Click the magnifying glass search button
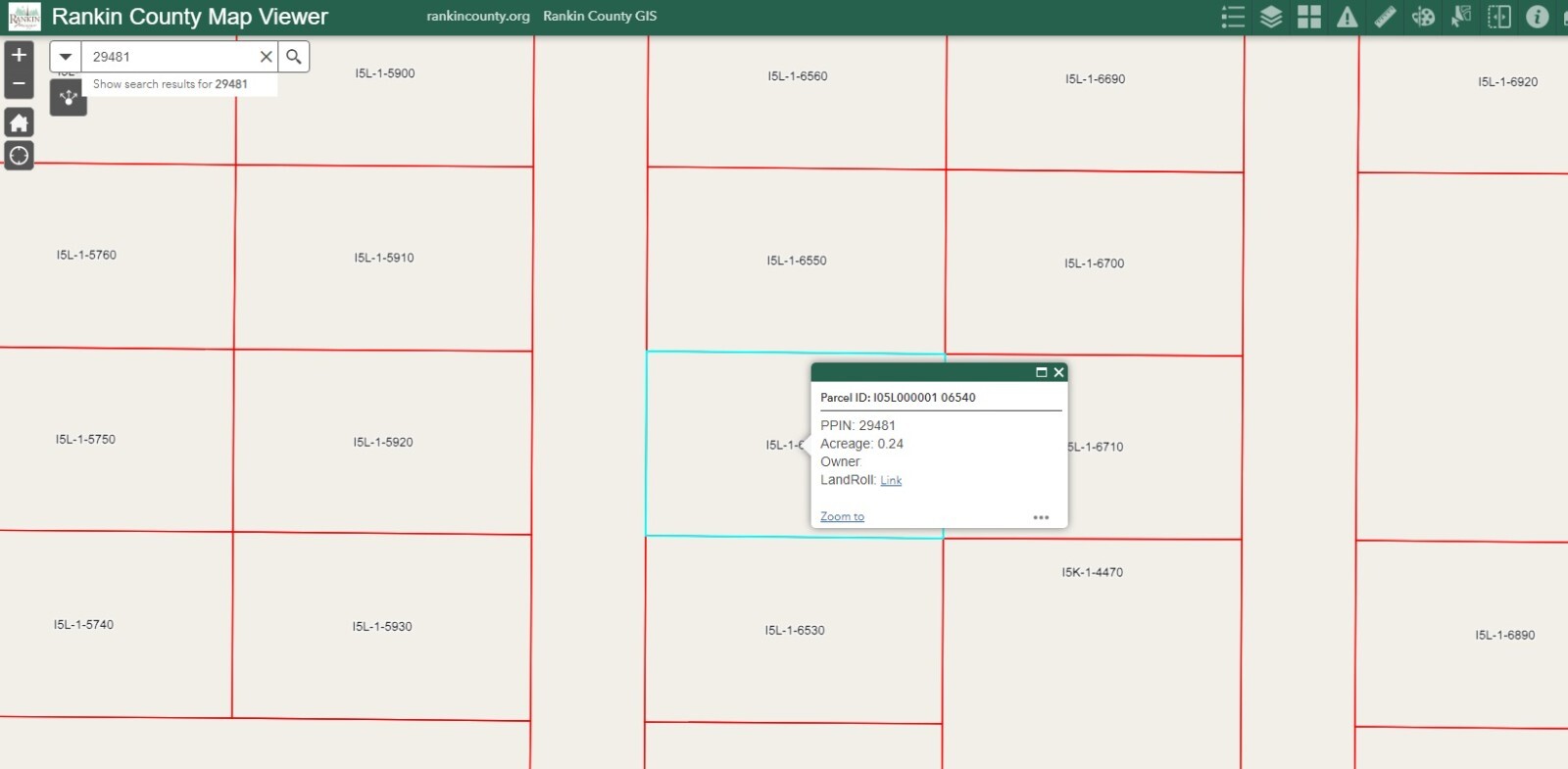This screenshot has width=1568, height=769. pos(294,57)
